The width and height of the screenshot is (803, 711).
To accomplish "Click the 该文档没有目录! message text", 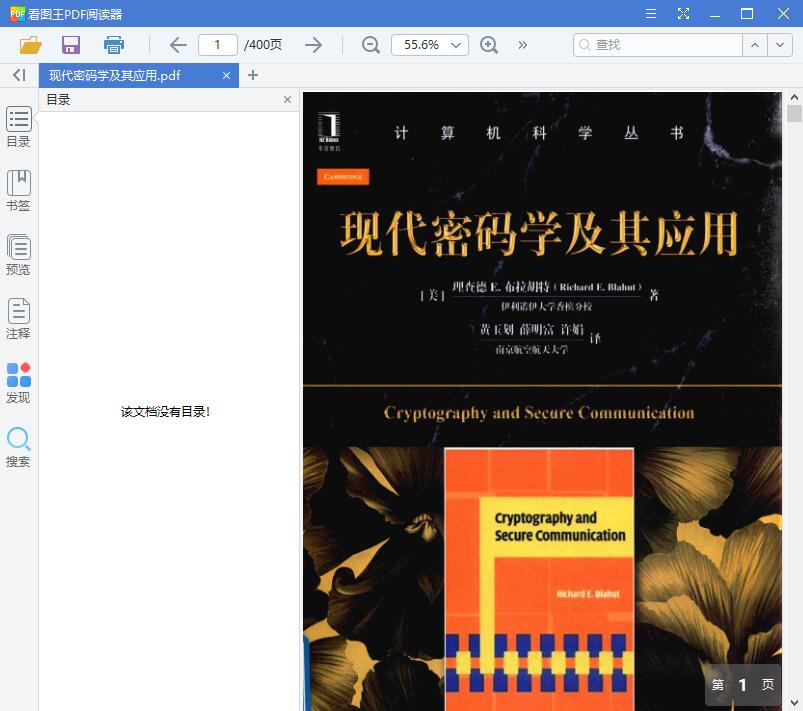I will pos(165,411).
